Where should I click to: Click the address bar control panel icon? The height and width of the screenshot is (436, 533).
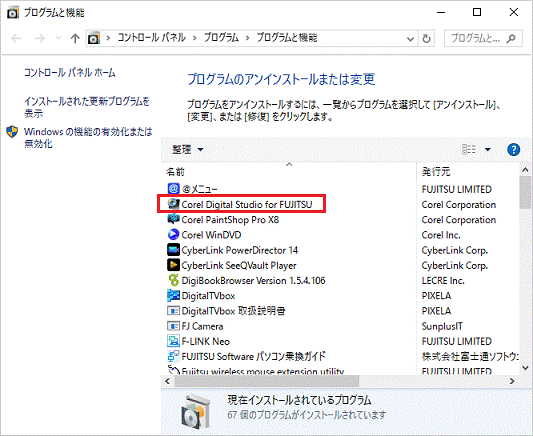(94, 38)
